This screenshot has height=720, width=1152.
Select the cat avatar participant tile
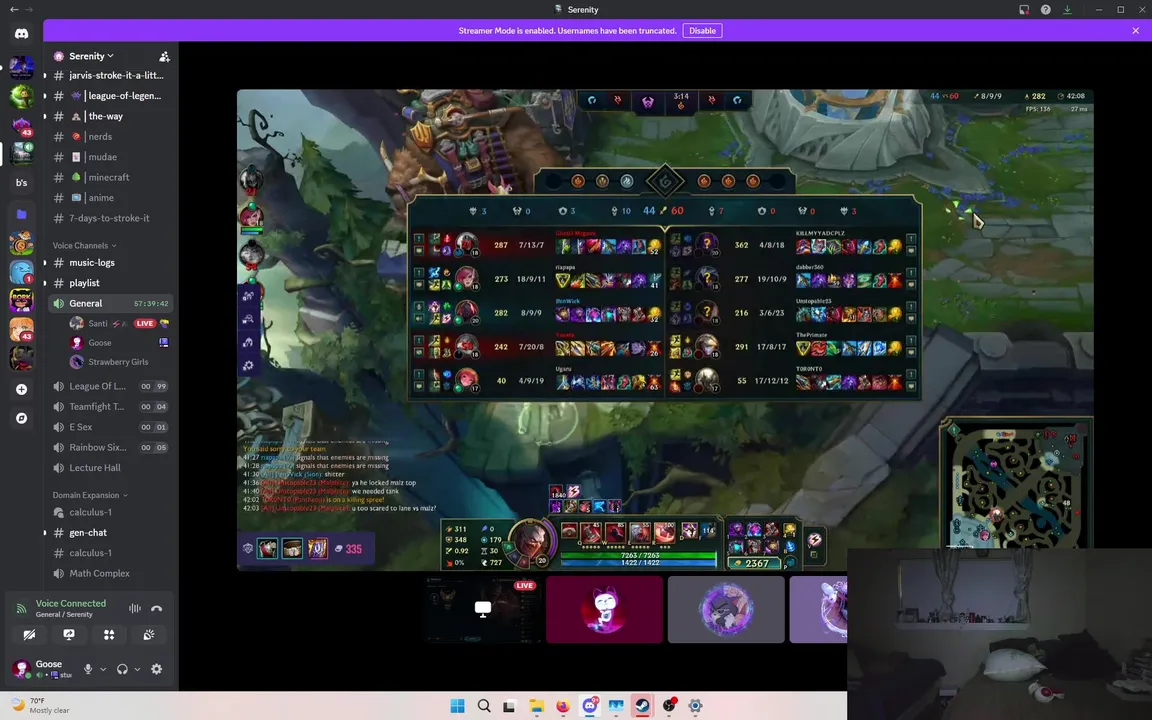tap(604, 609)
